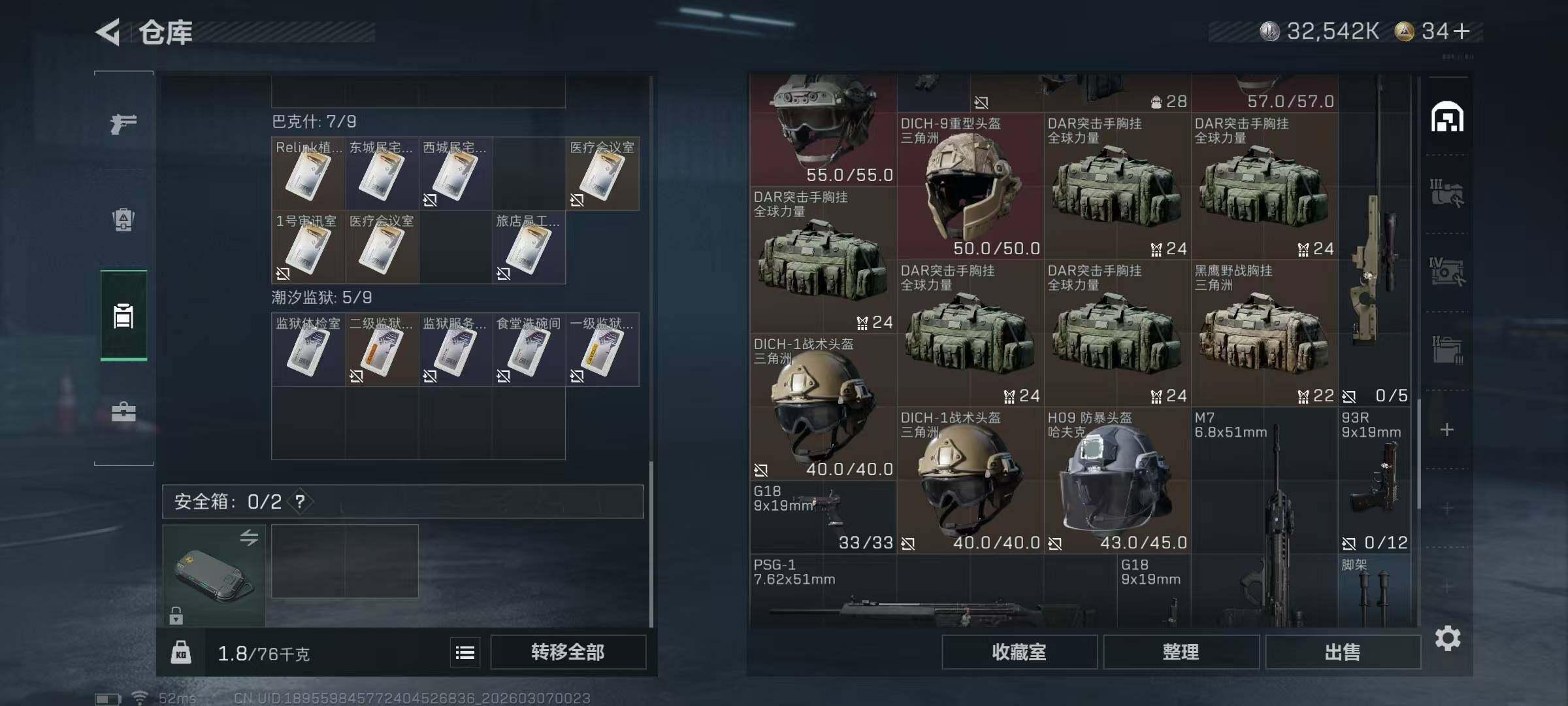Select the main stash home icon

[x=1447, y=117]
